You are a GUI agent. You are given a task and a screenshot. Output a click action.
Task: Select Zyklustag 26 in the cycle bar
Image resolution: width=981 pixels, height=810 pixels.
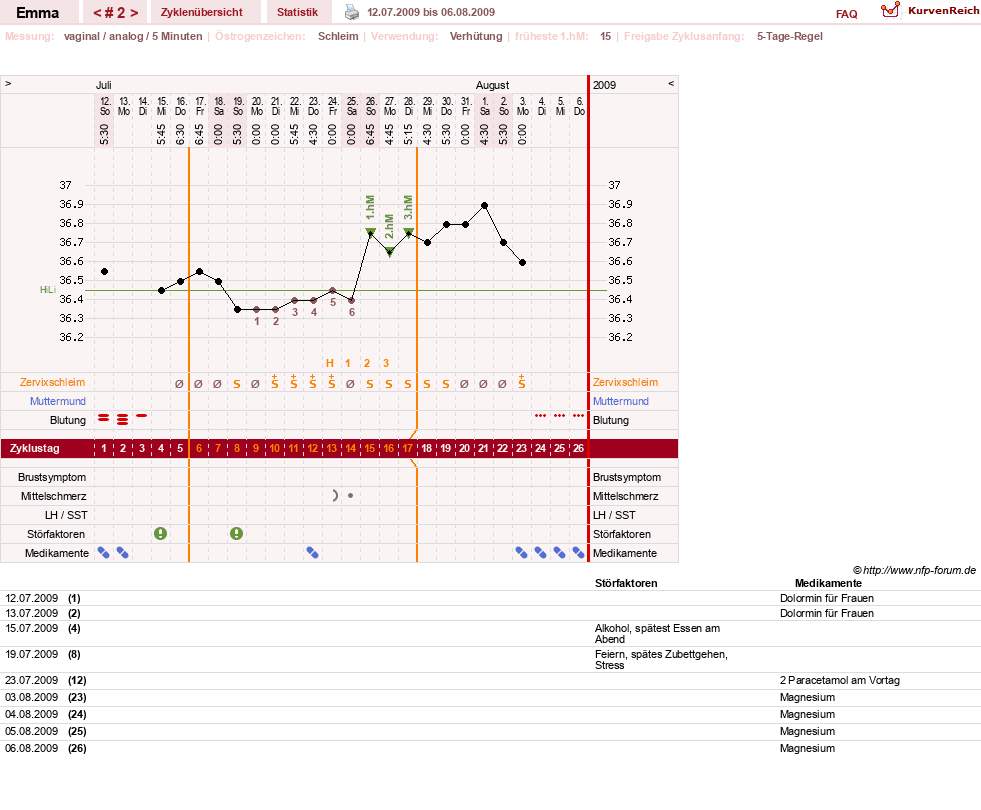click(578, 448)
